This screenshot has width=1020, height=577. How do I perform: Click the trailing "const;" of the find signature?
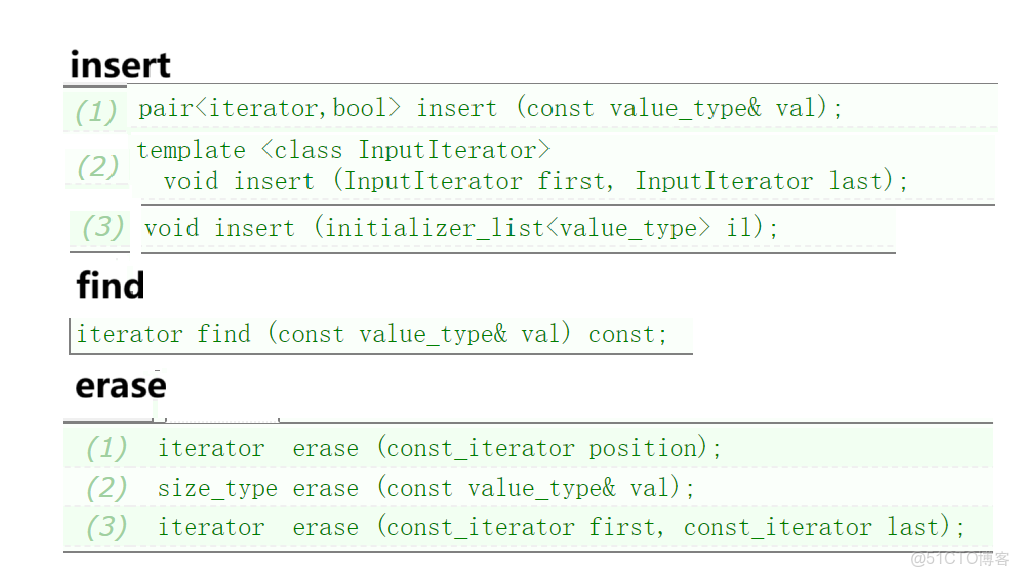(x=627, y=334)
